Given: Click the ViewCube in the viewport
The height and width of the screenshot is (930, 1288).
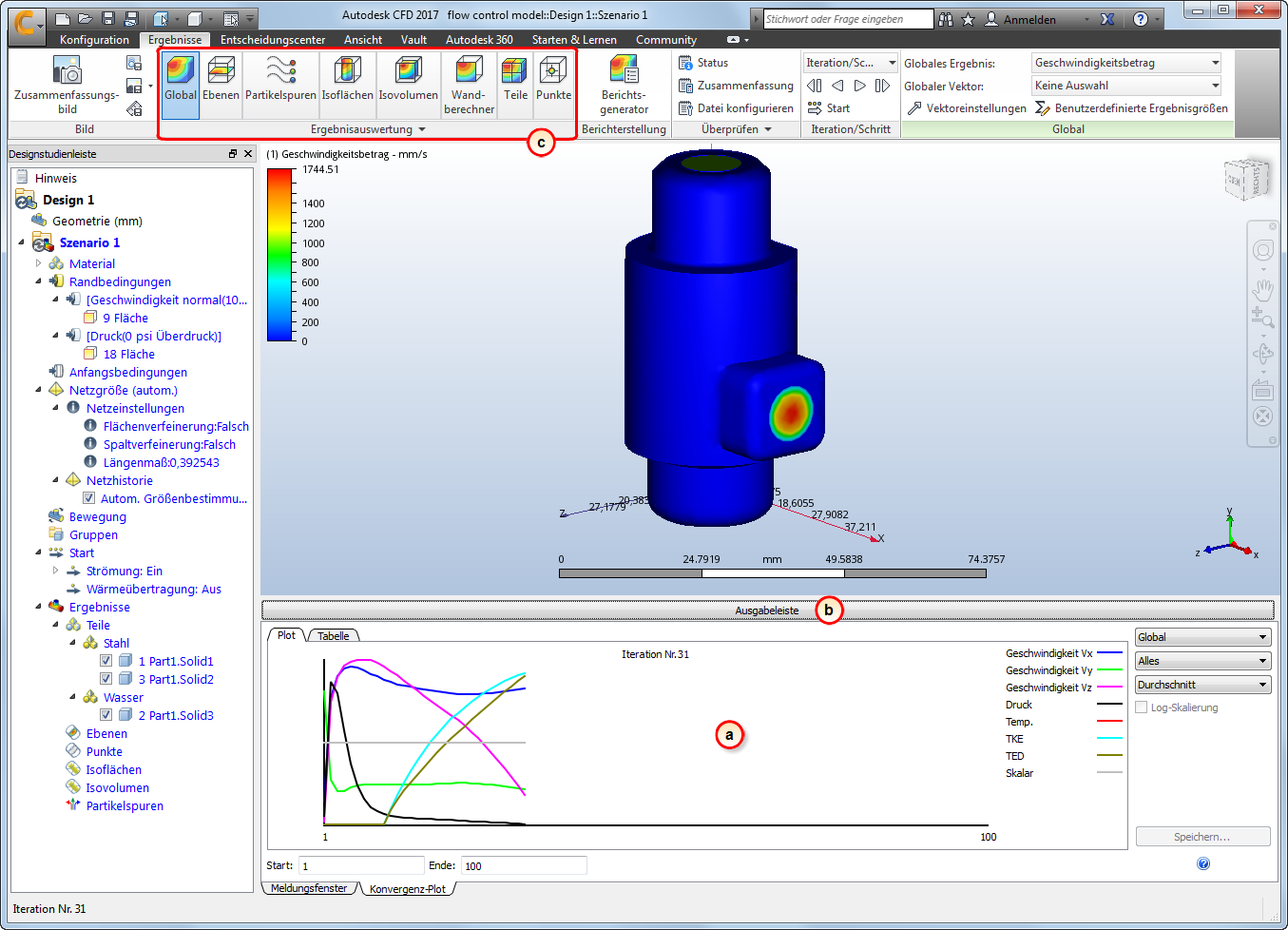Looking at the screenshot, I should (1246, 178).
